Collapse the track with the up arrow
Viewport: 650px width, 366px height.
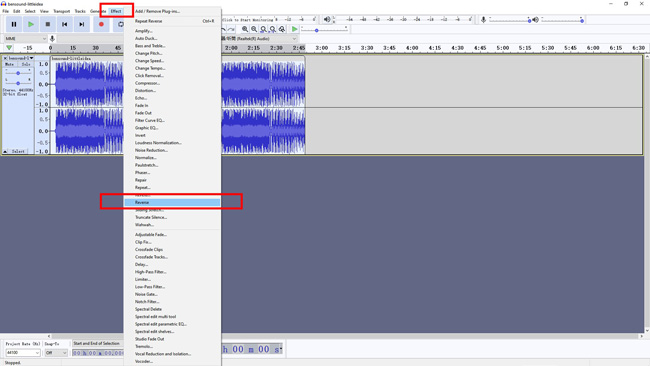click(x=5, y=152)
